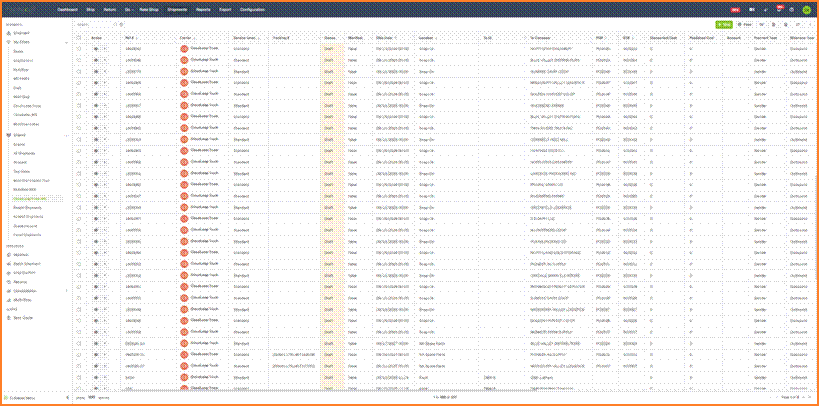The width and height of the screenshot is (819, 406).
Task: Open notifications icon with red badge
Action: tap(779, 9)
